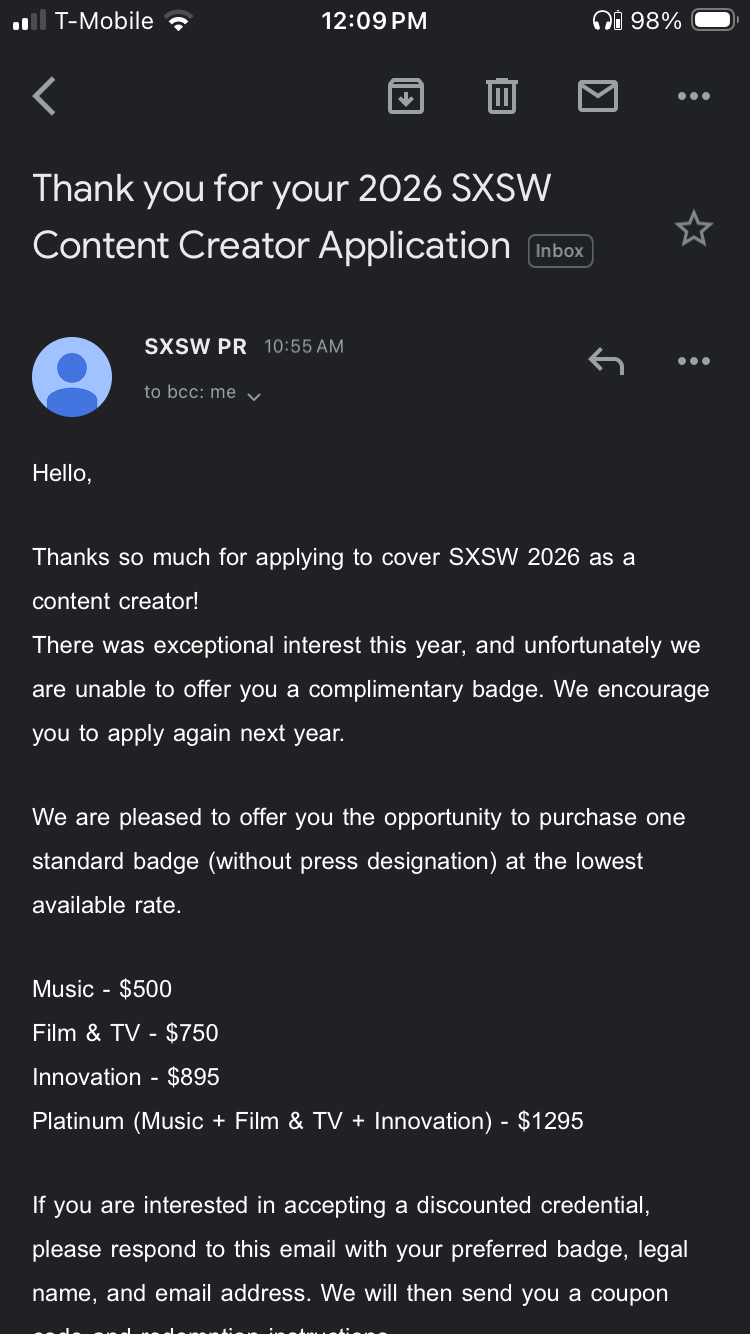Tap the headphones icon in status bar
Screen dimensions: 750x1334
(x=606, y=21)
